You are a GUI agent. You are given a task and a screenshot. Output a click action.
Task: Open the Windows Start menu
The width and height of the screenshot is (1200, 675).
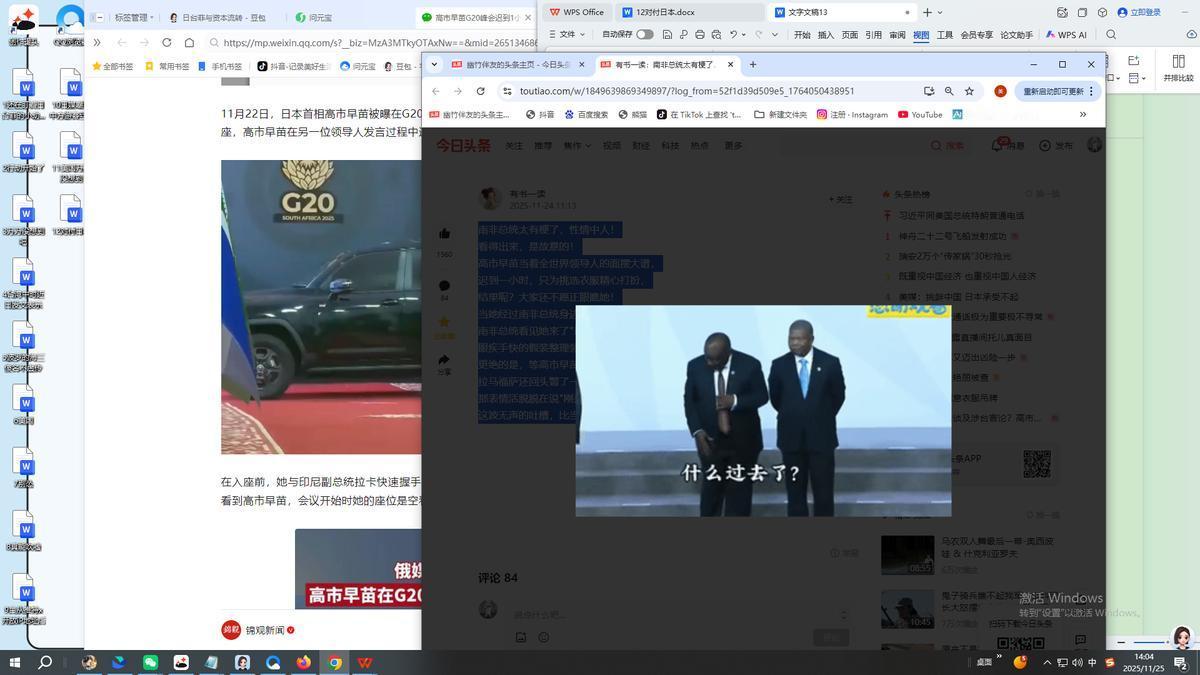[x=14, y=662]
